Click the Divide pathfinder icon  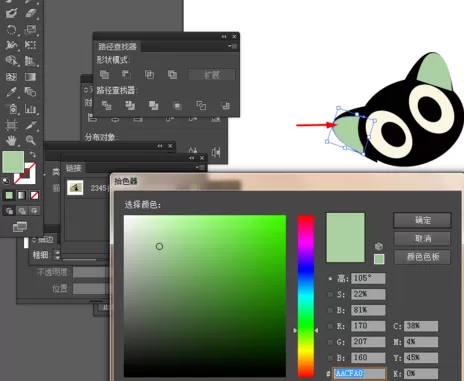(x=106, y=106)
